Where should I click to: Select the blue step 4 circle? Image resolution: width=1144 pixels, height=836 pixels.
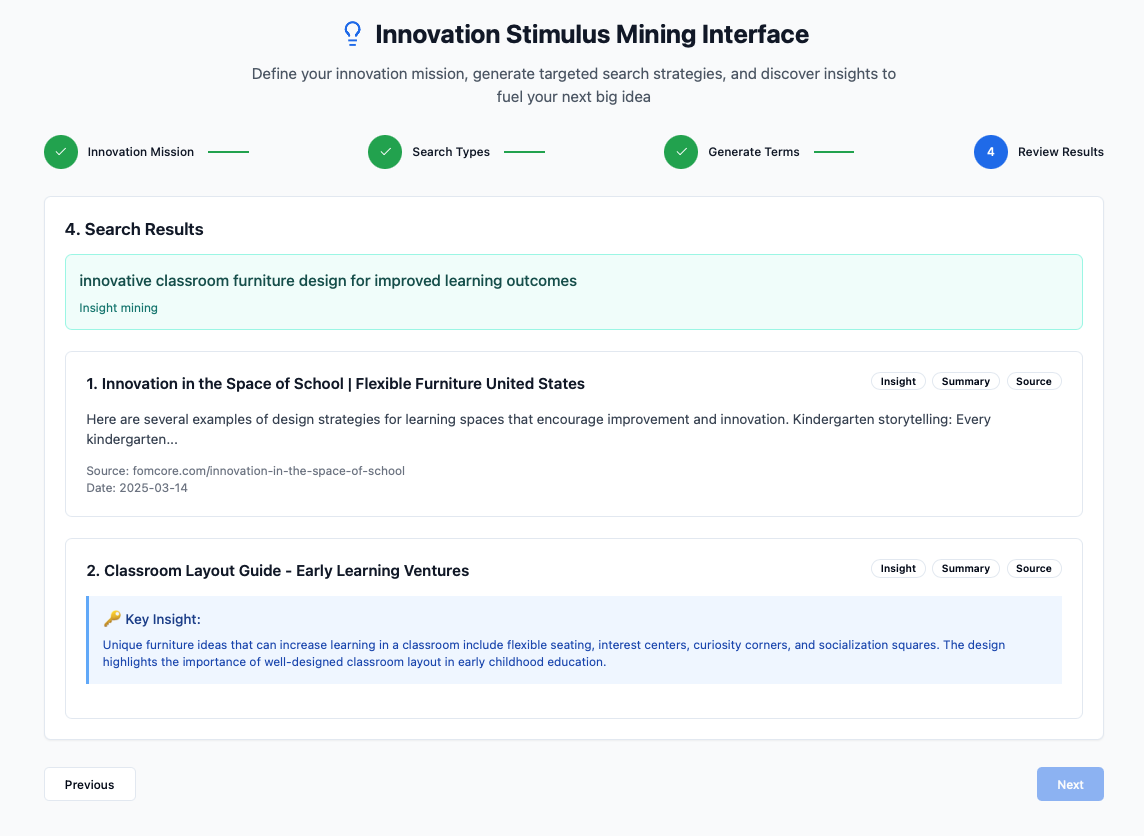tap(990, 152)
